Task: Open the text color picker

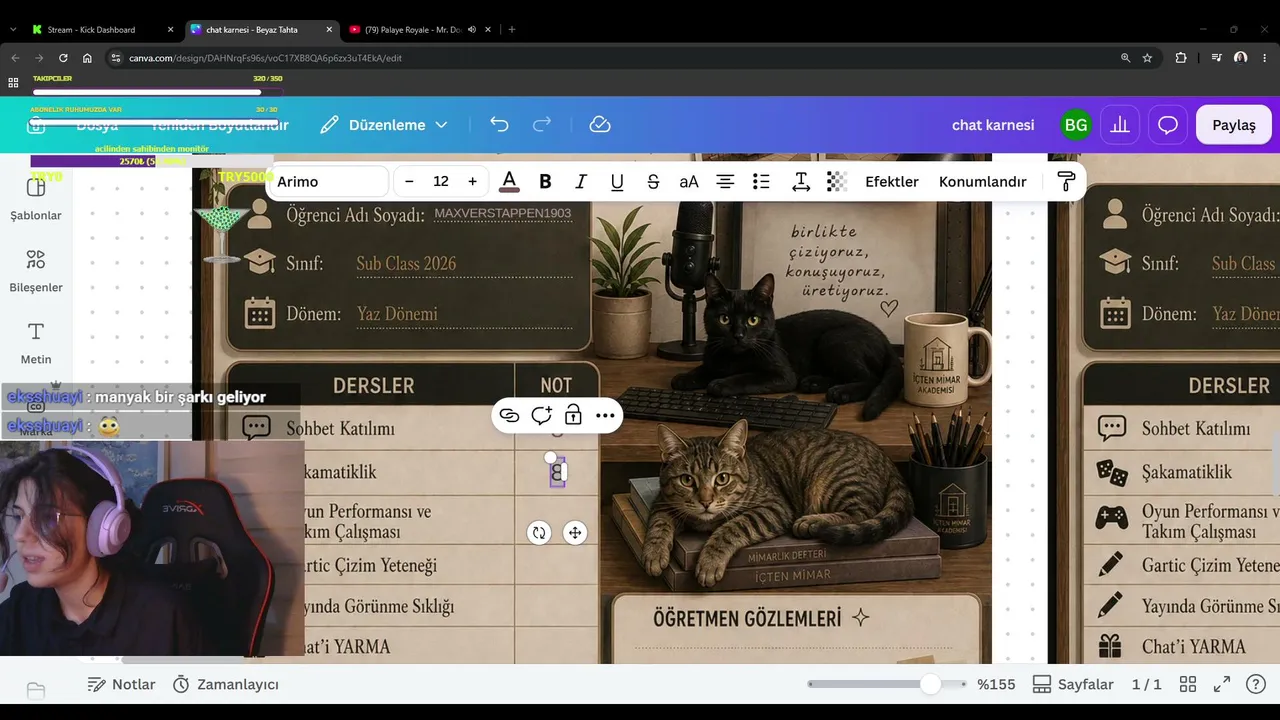Action: point(509,181)
